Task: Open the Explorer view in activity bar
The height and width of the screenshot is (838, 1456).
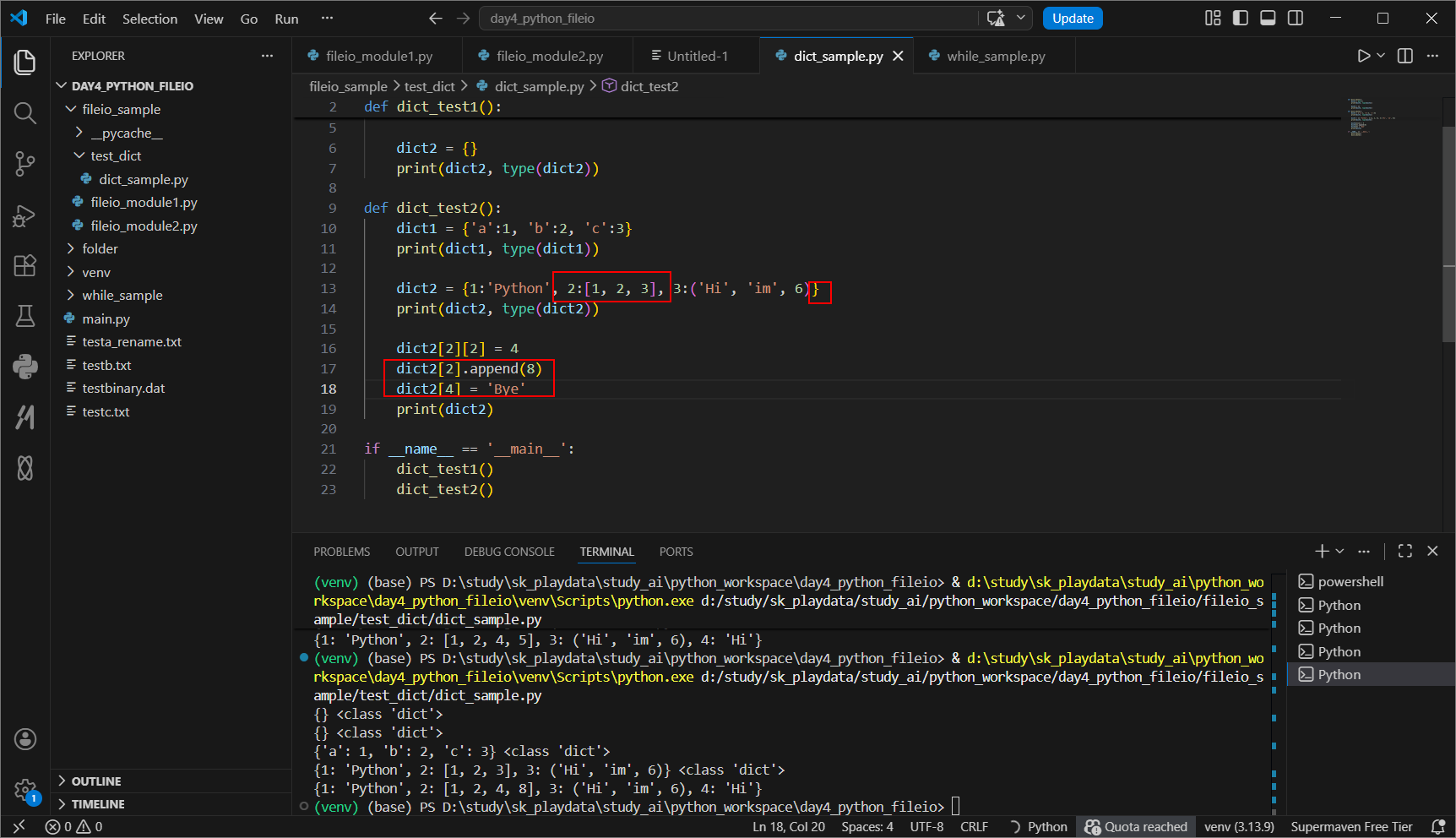Action: [25, 62]
